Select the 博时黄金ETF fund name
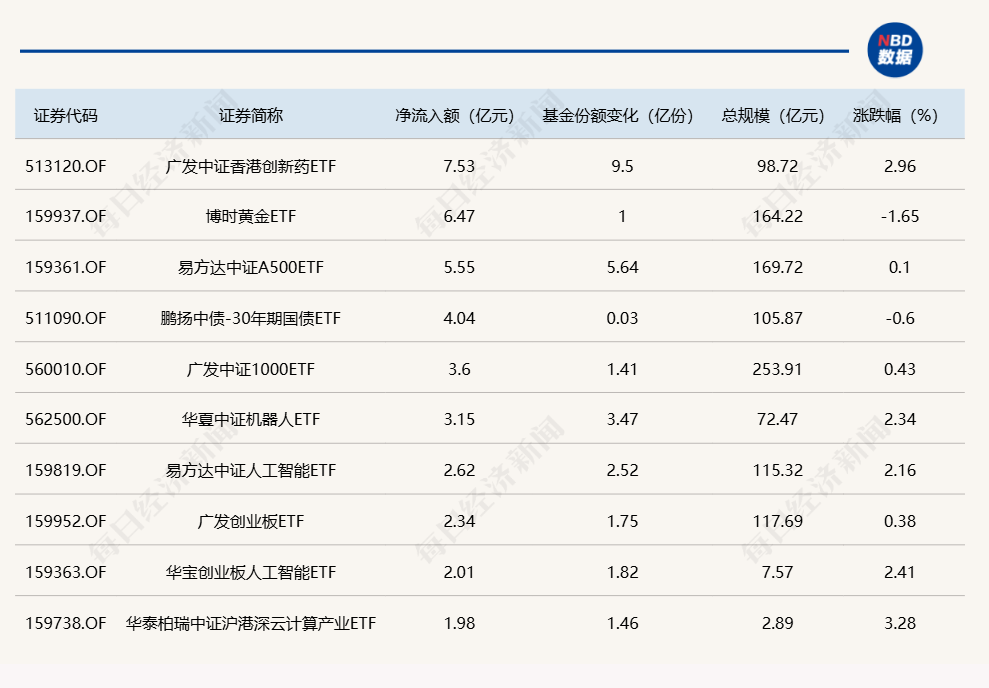 pyautogui.click(x=251, y=216)
